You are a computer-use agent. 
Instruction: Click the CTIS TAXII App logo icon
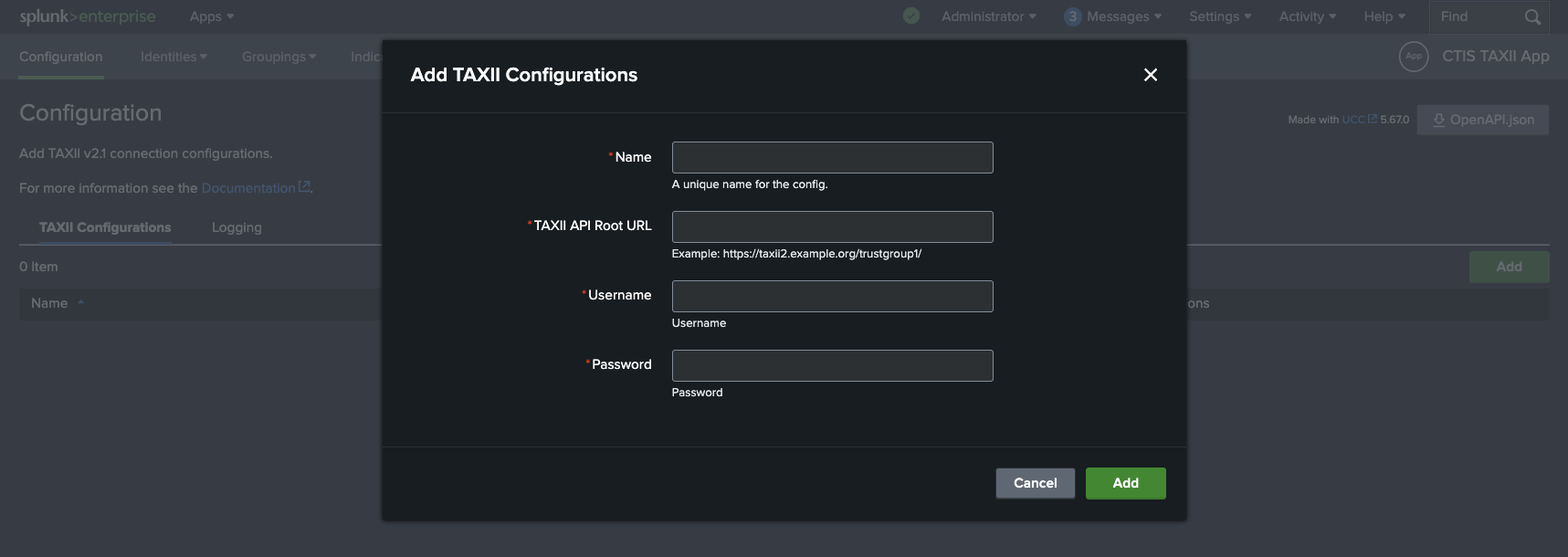tap(1413, 57)
